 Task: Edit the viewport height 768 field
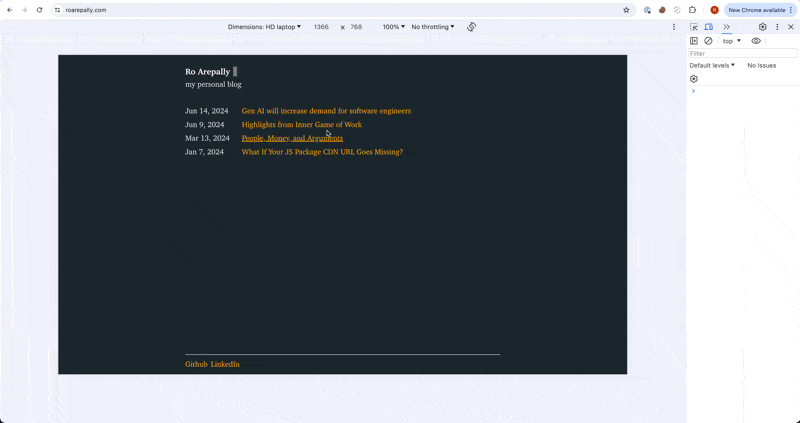click(356, 27)
